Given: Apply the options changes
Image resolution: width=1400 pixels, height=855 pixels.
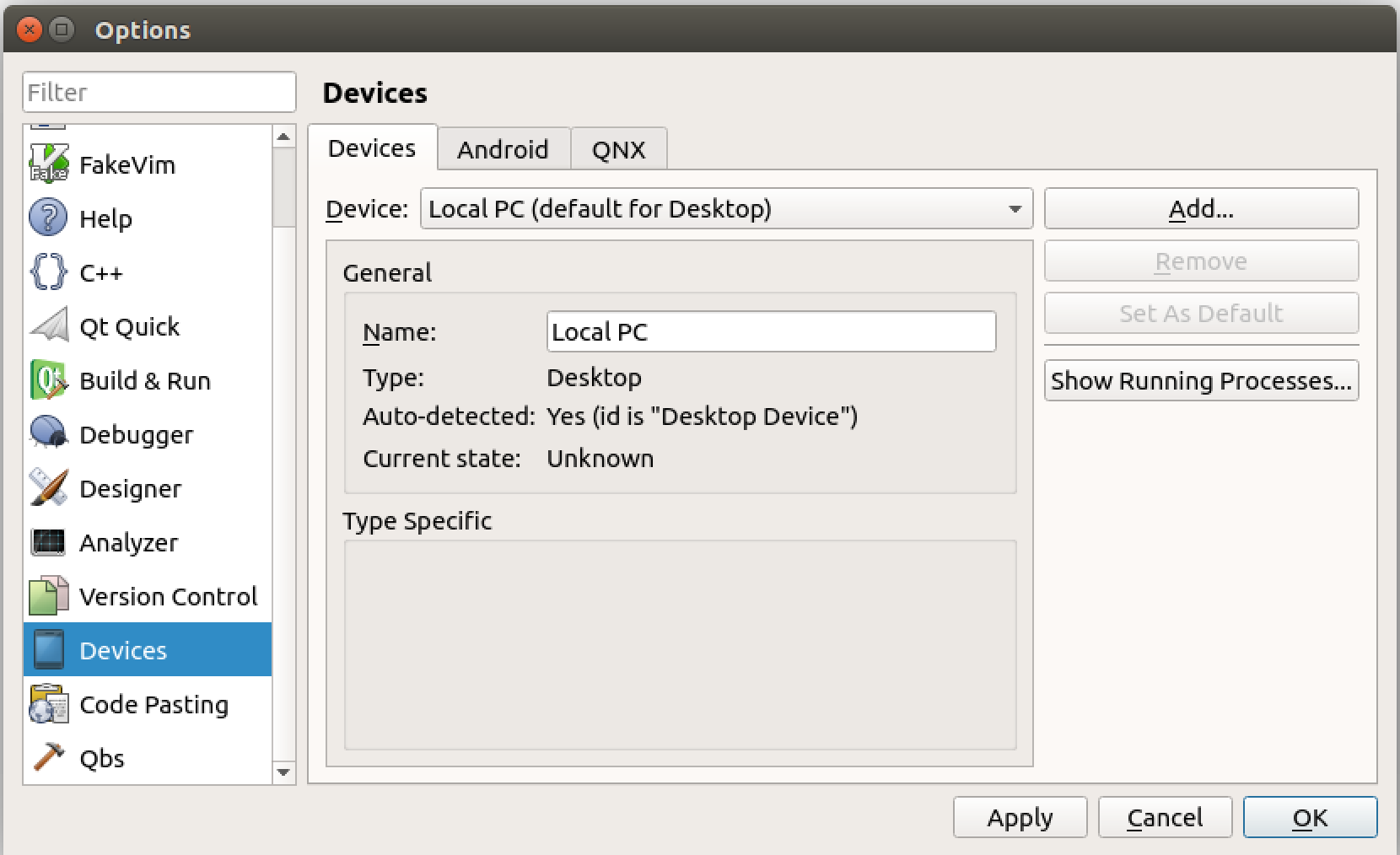Looking at the screenshot, I should click(1020, 817).
